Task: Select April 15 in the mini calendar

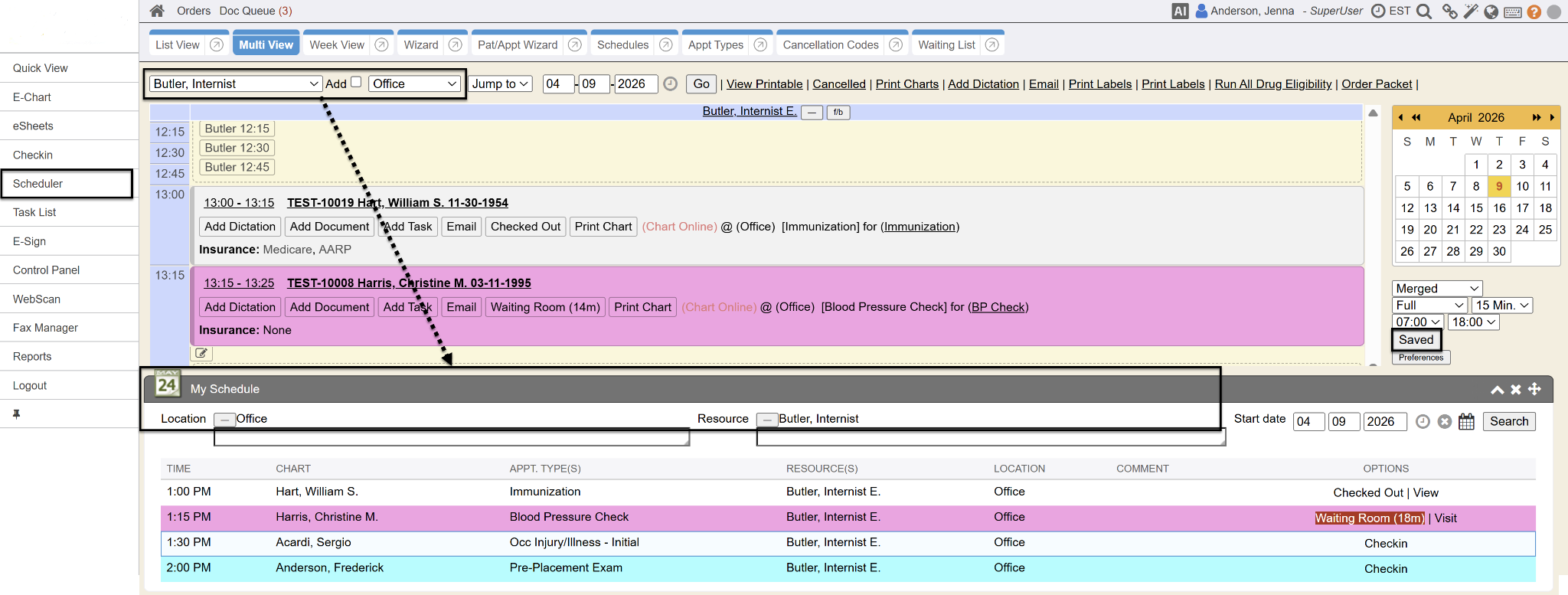Action: tap(1476, 208)
